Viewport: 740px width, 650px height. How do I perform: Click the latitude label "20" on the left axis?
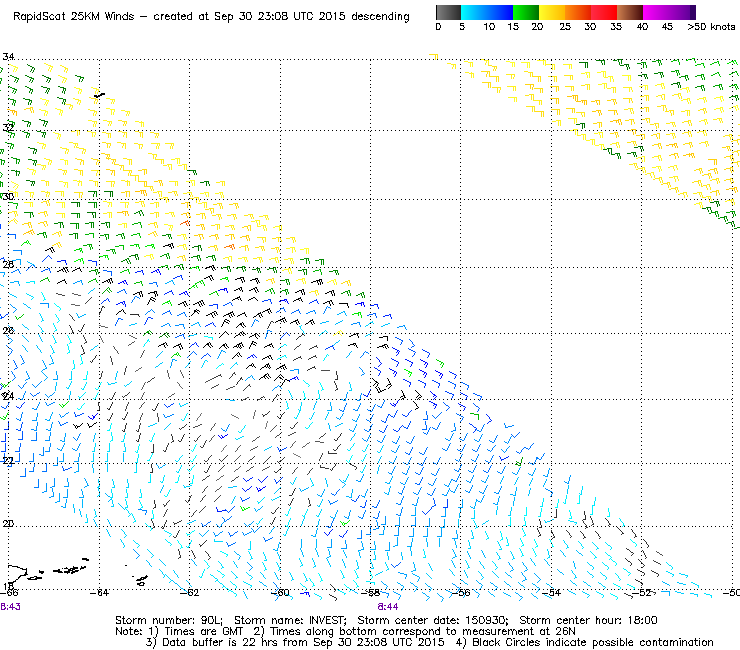click(8, 523)
